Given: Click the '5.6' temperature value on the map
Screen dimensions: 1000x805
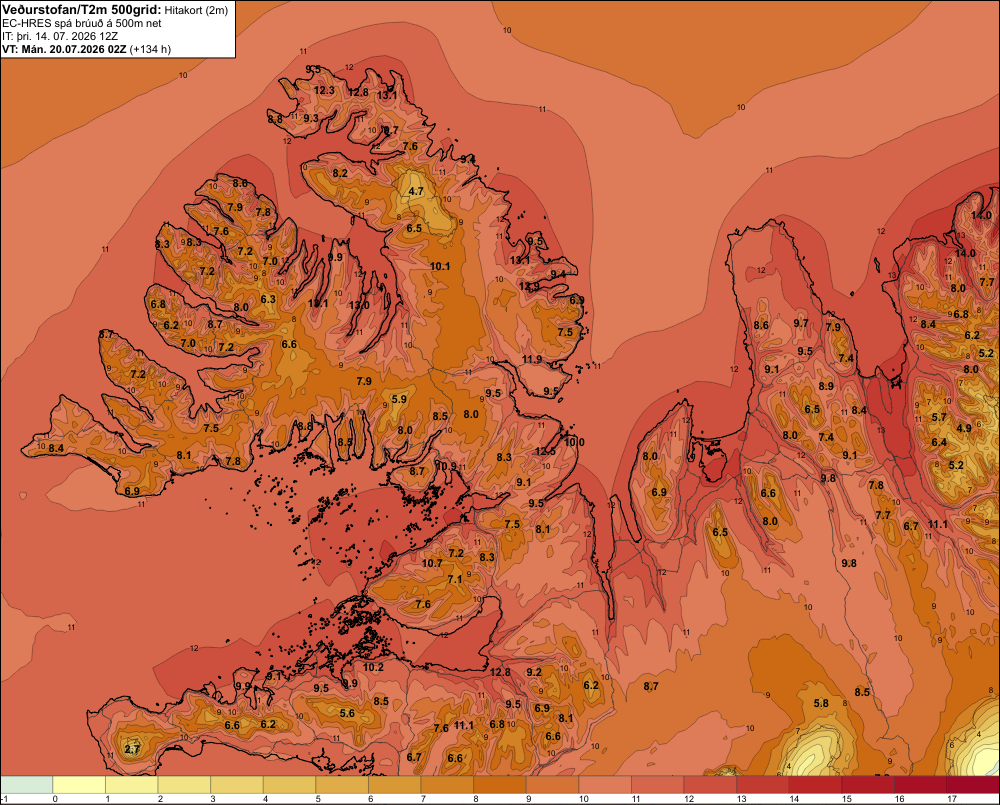Looking at the screenshot, I should (347, 713).
